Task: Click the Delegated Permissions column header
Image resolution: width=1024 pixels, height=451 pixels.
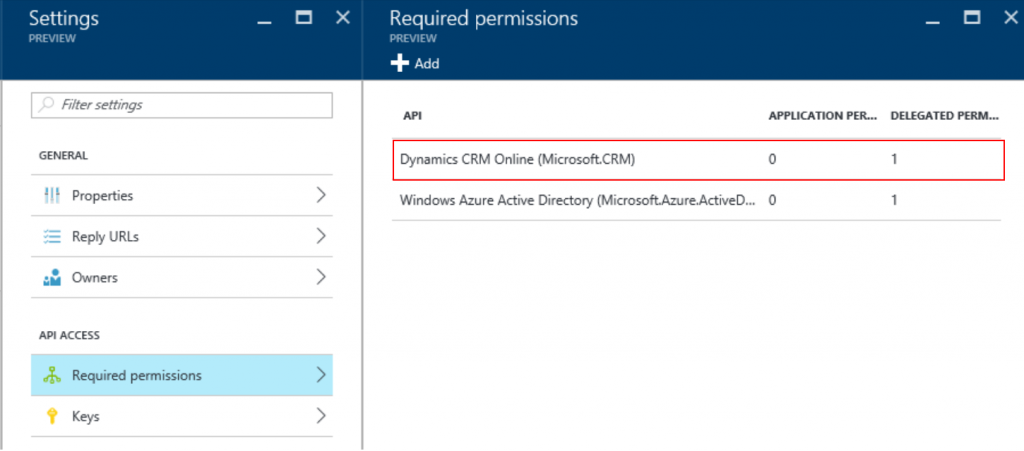Action: pos(944,116)
